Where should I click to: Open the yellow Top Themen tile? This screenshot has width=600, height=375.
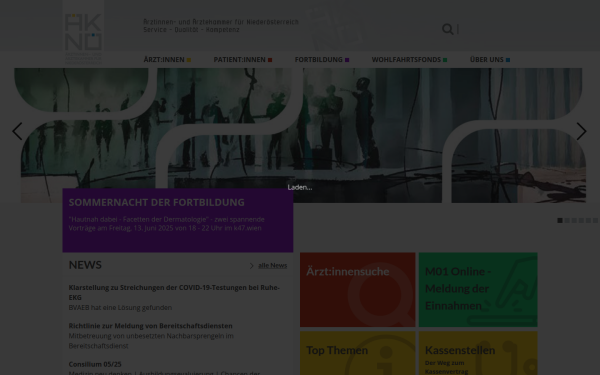357,353
